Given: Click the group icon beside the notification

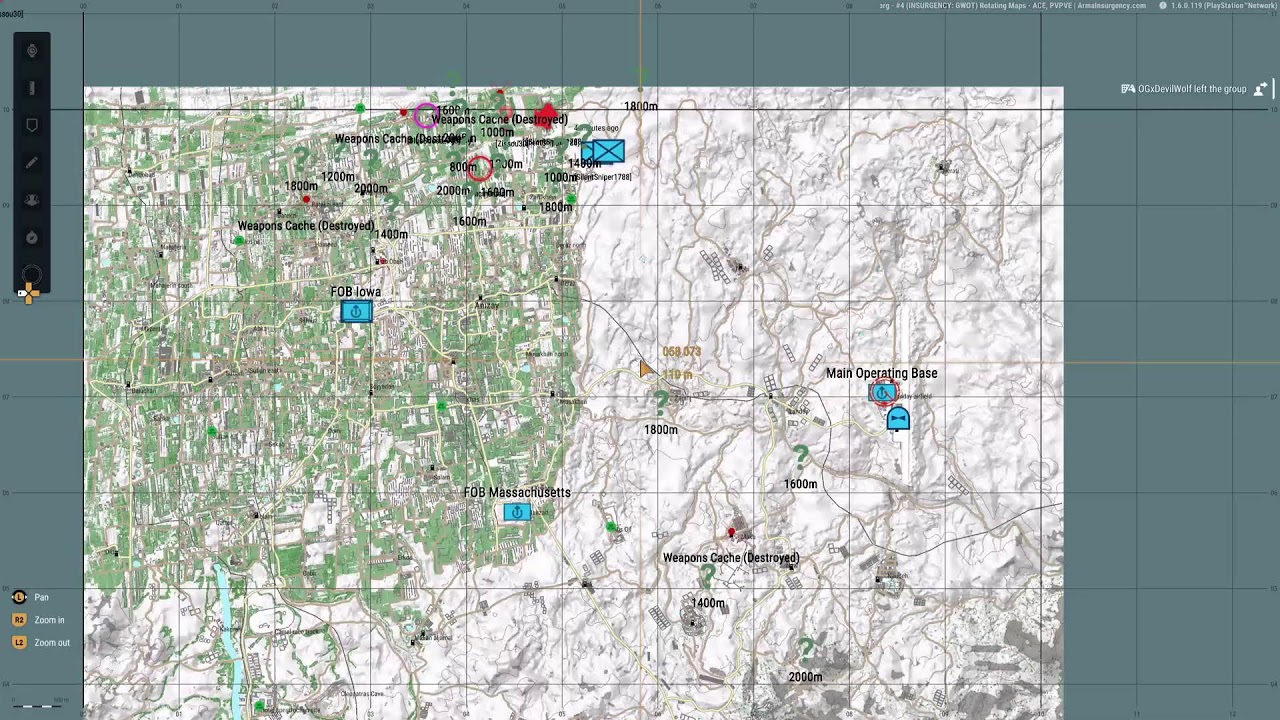Looking at the screenshot, I should 1261,89.
